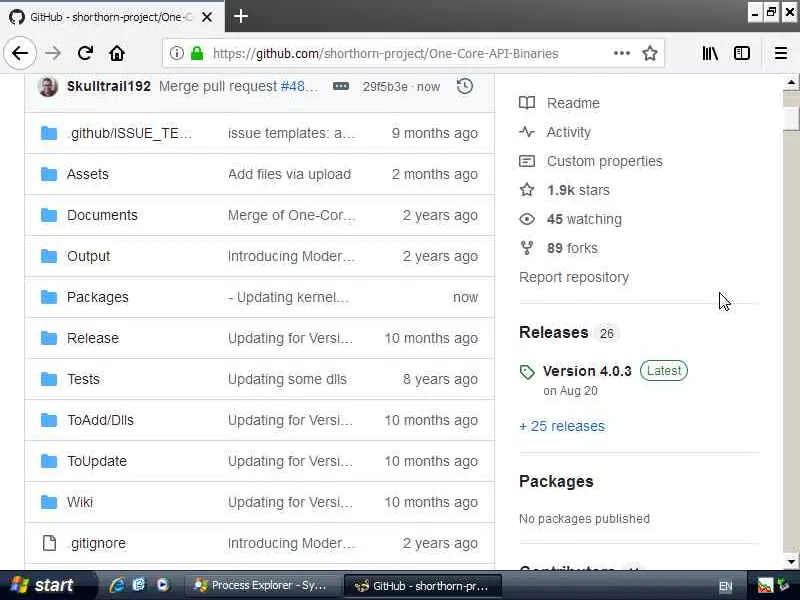Viewport: 800px width, 600px height.
Task: View commit history via the clock icon
Action: [464, 86]
